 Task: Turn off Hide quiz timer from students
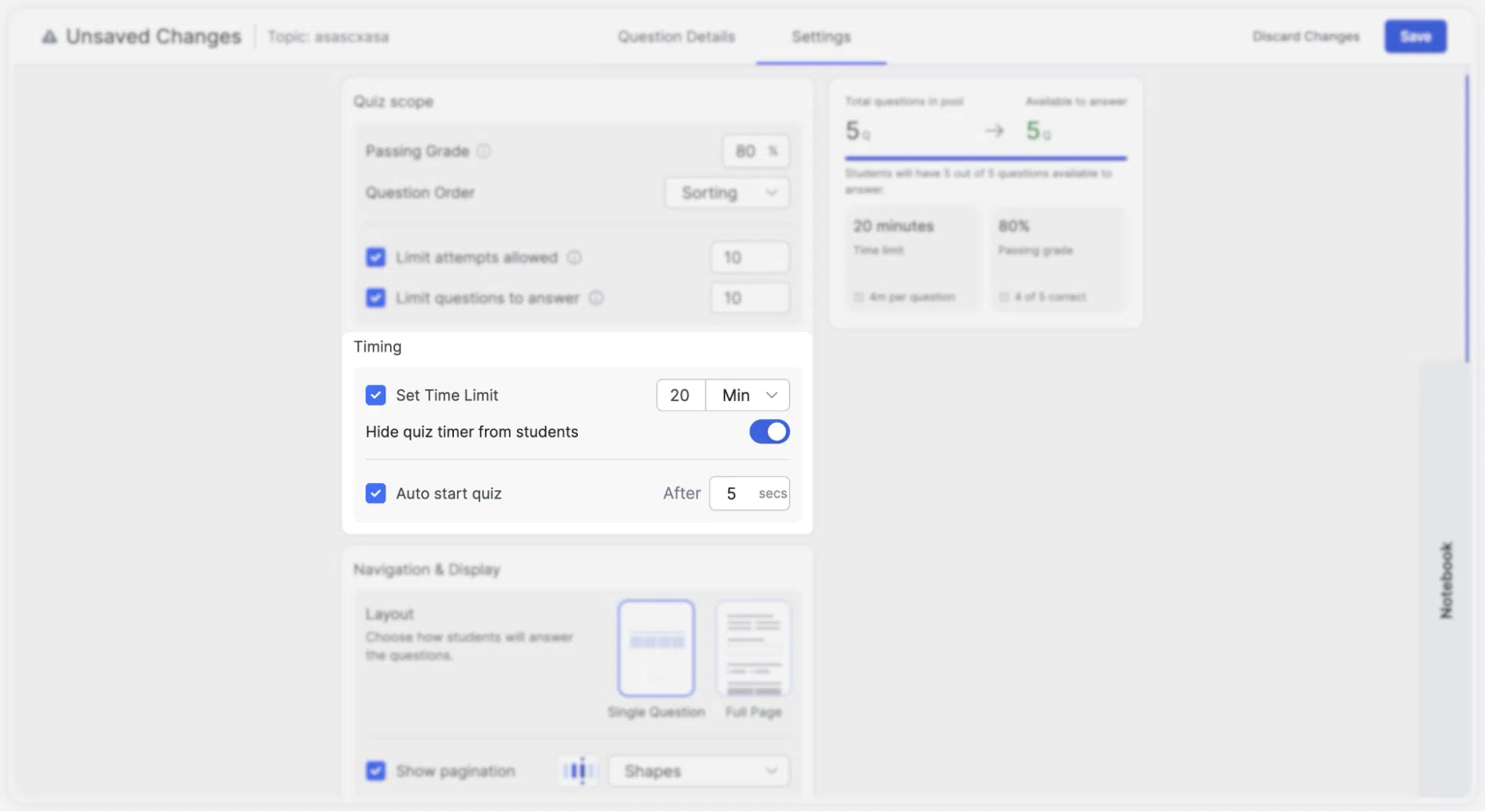tap(769, 432)
